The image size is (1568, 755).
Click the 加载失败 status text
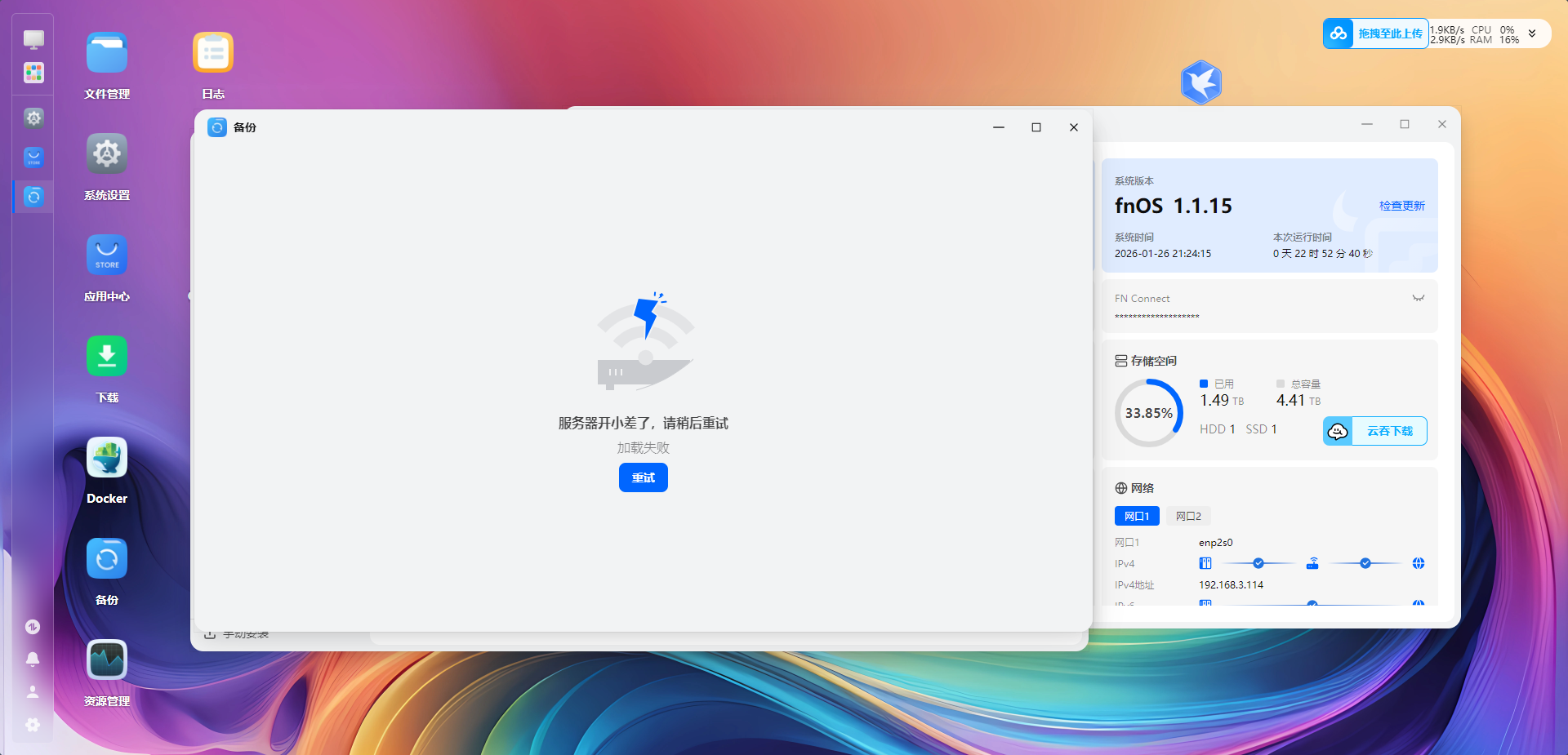click(x=644, y=447)
